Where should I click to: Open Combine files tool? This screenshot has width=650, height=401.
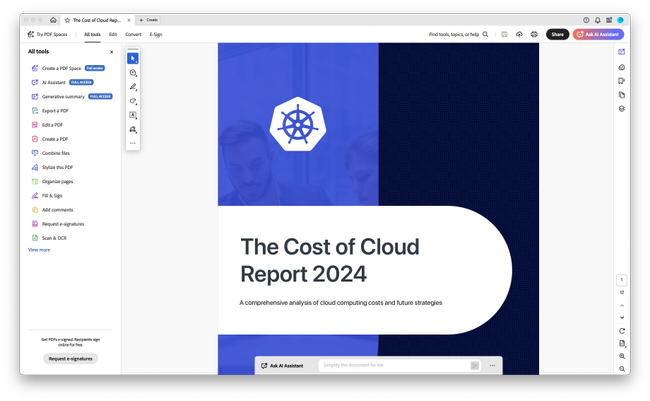(56, 153)
